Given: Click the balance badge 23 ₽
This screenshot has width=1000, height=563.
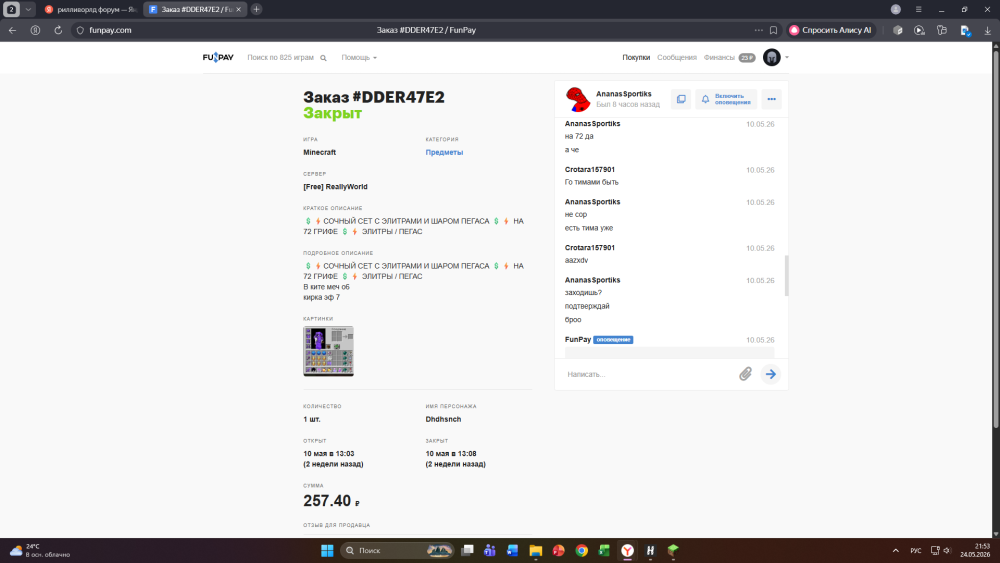Looking at the screenshot, I should tap(747, 57).
